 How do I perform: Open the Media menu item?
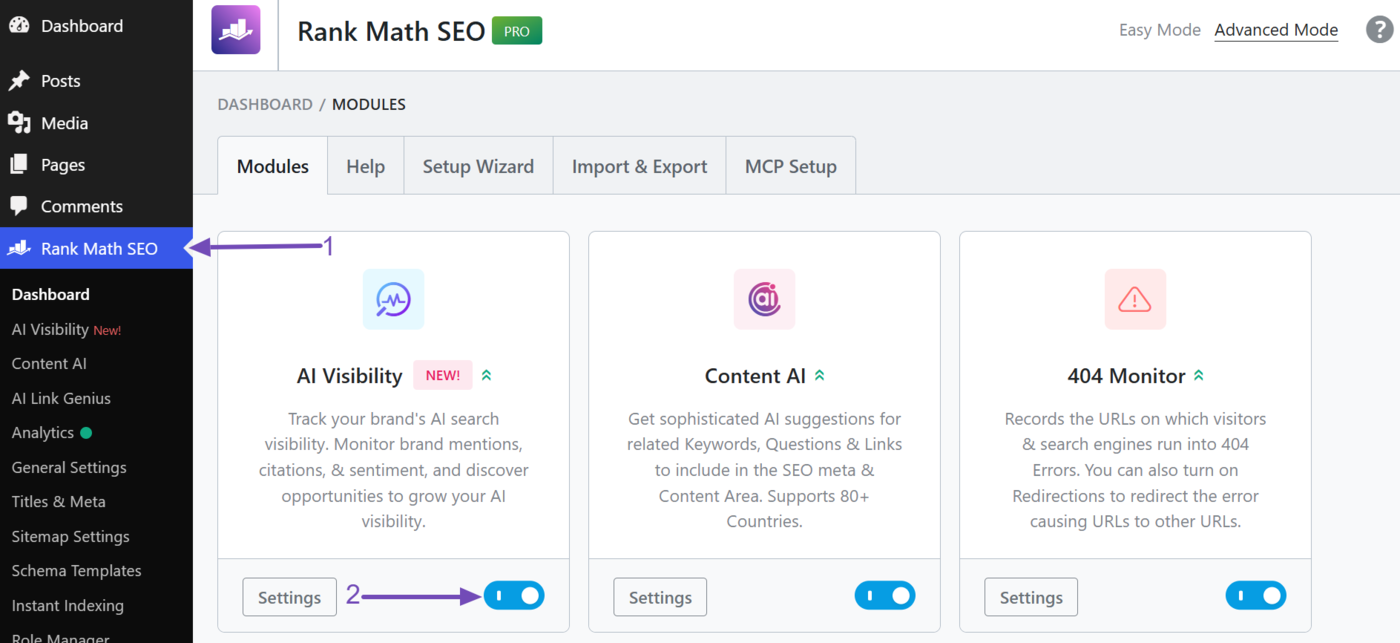(96, 123)
